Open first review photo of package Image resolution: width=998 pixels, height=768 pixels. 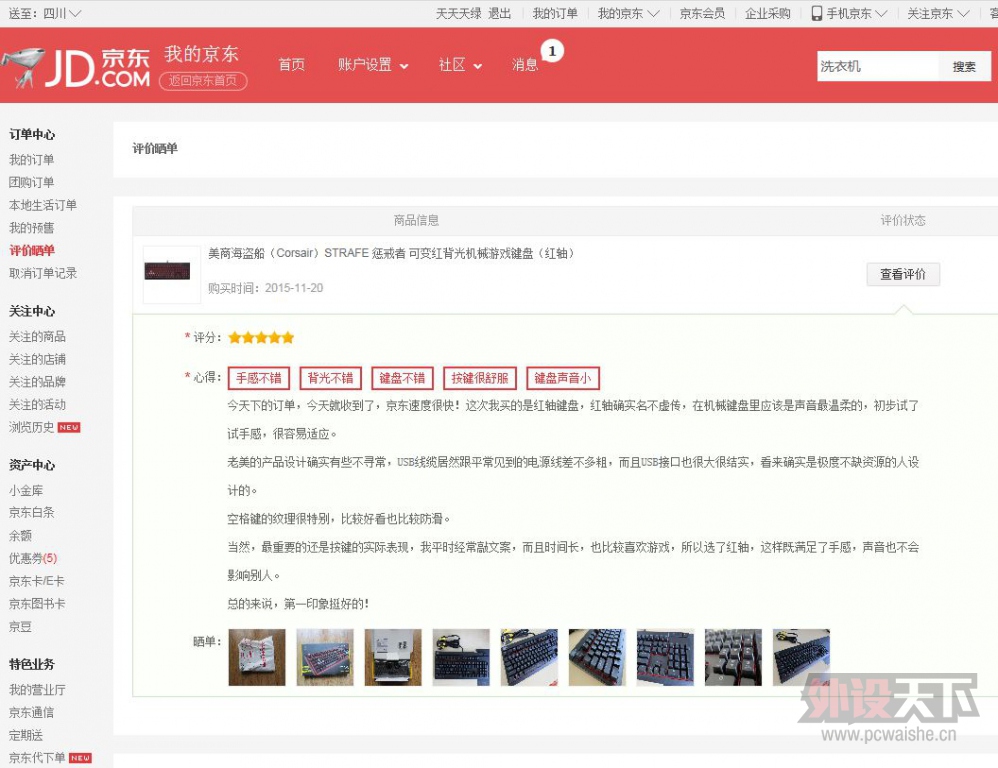tap(257, 657)
